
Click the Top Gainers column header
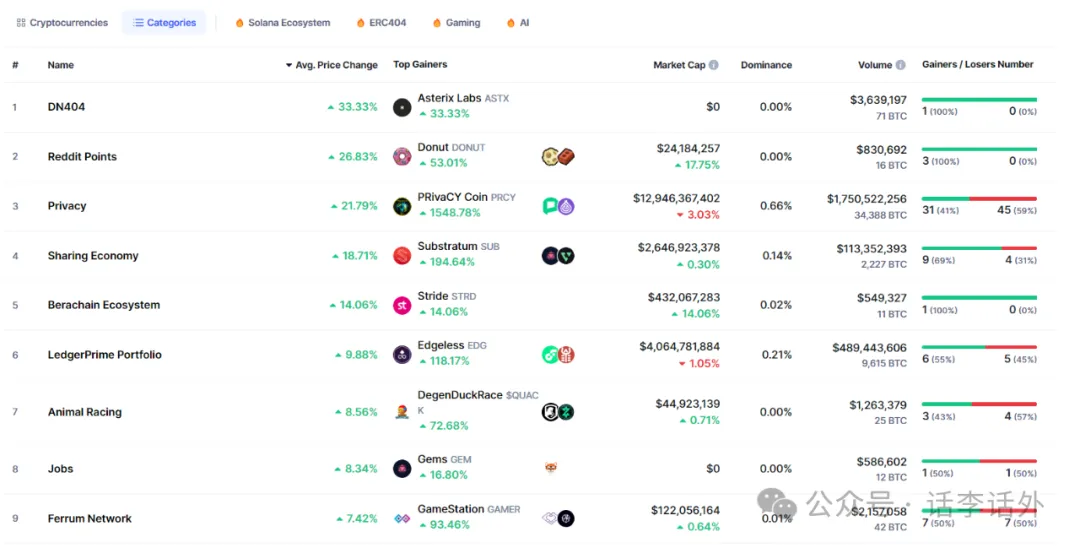click(420, 64)
